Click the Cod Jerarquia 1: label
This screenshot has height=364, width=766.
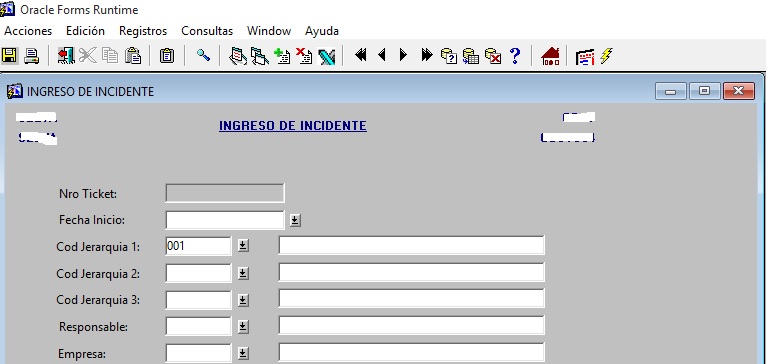point(98,247)
